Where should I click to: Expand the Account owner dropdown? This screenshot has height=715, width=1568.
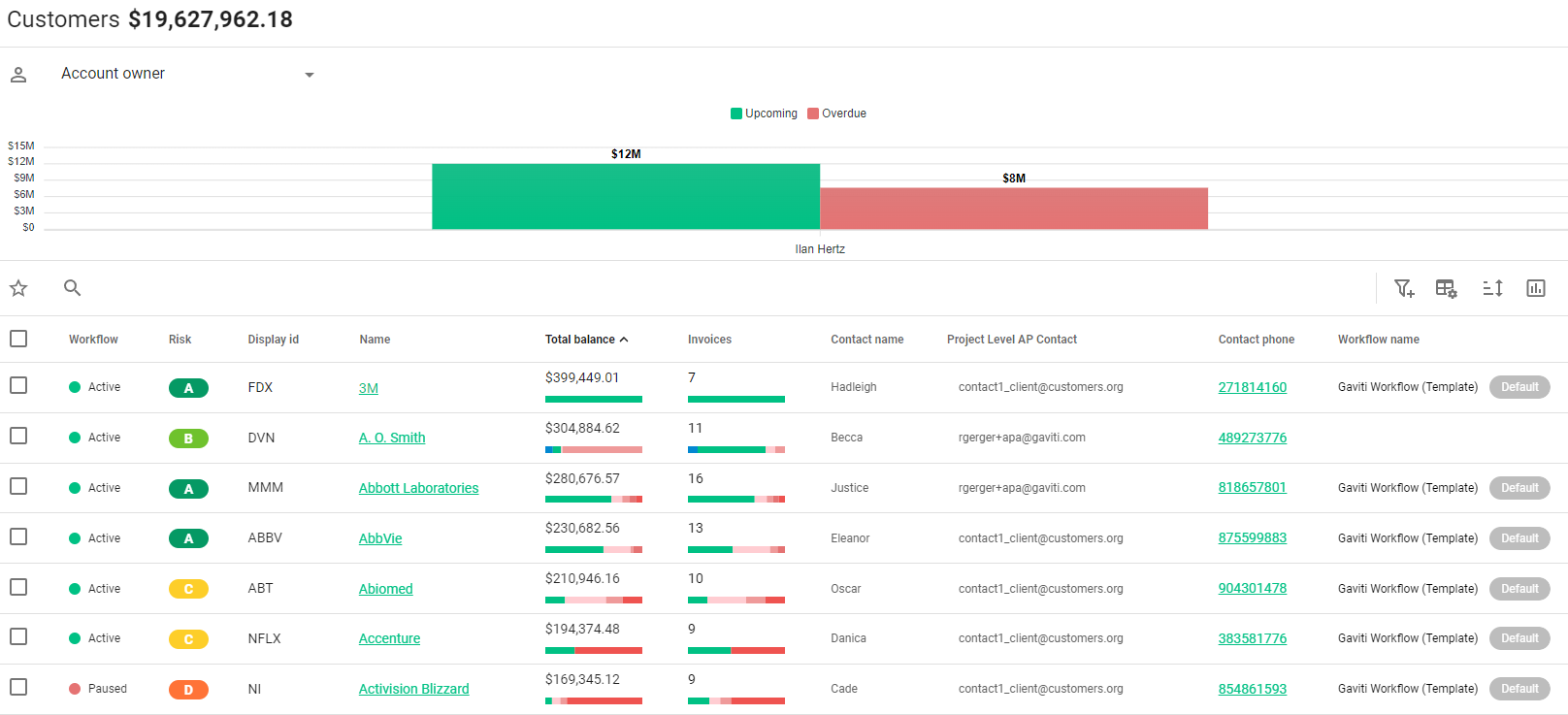click(310, 75)
